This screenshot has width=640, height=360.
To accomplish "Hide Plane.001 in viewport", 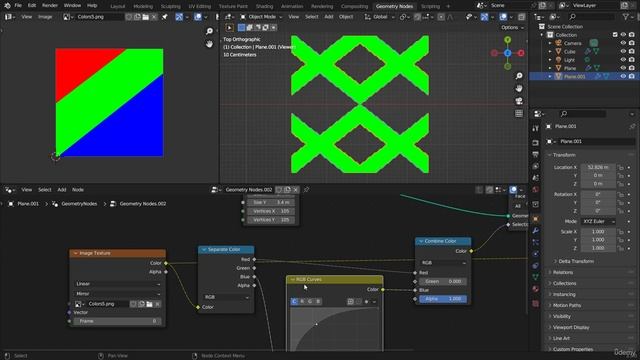I will [623, 76].
